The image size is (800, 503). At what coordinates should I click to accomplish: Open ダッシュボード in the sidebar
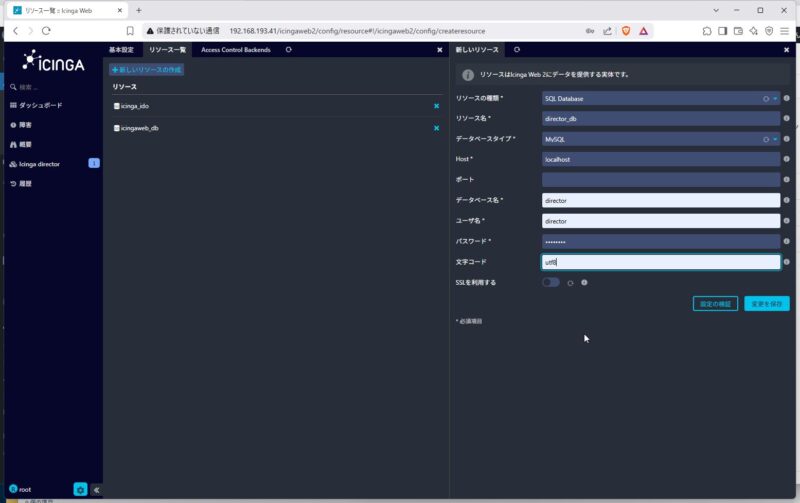point(40,105)
